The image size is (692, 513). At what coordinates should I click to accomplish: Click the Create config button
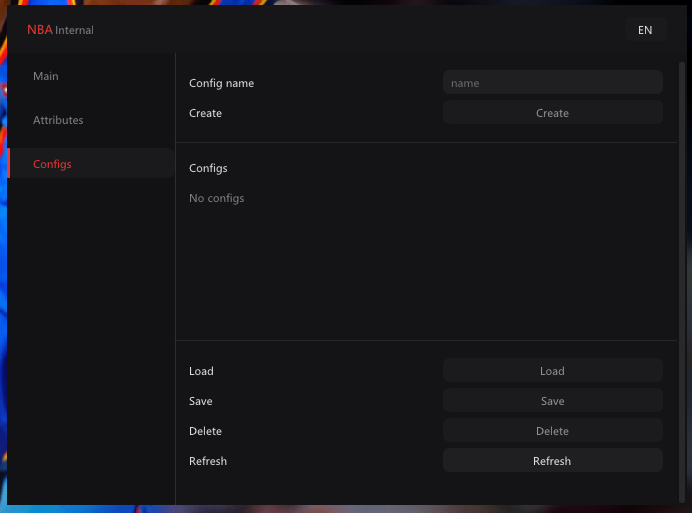553,113
